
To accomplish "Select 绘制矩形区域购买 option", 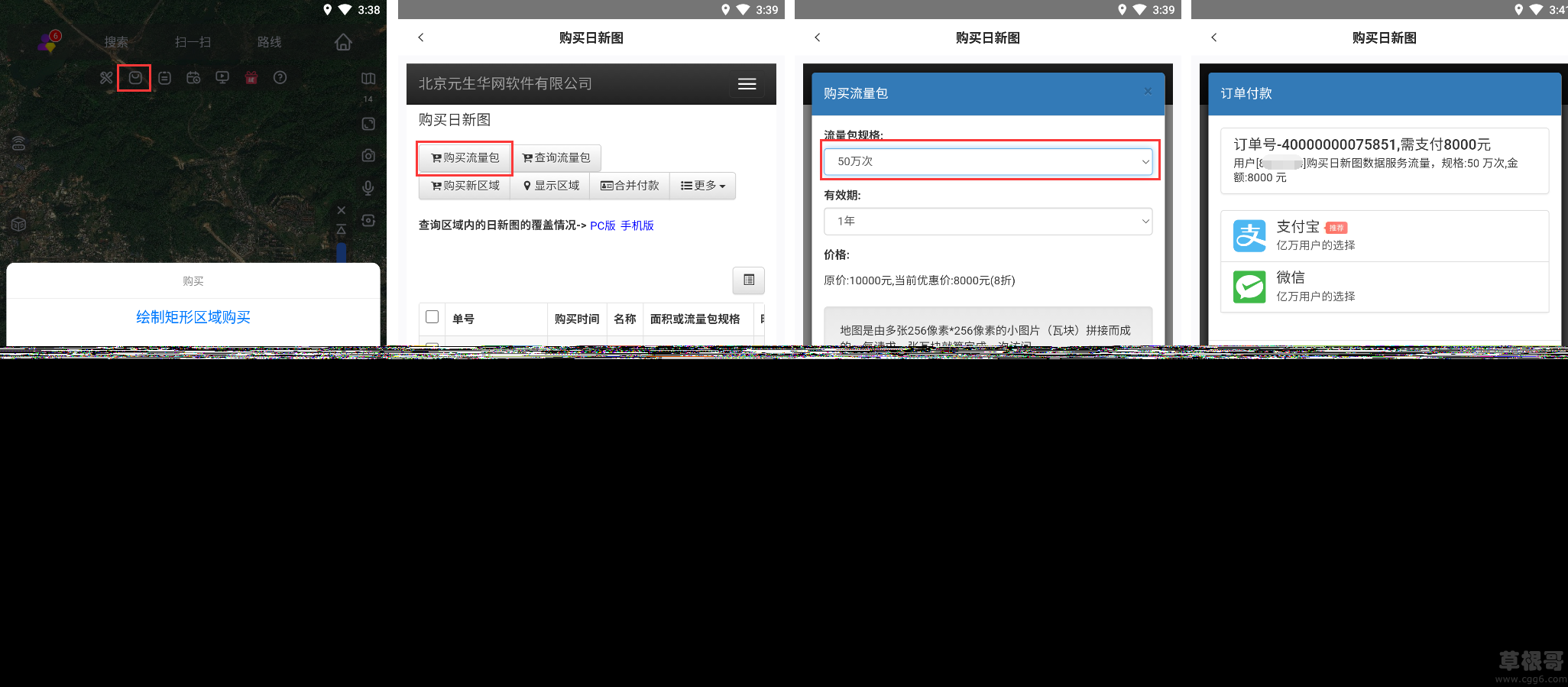I will (x=193, y=317).
